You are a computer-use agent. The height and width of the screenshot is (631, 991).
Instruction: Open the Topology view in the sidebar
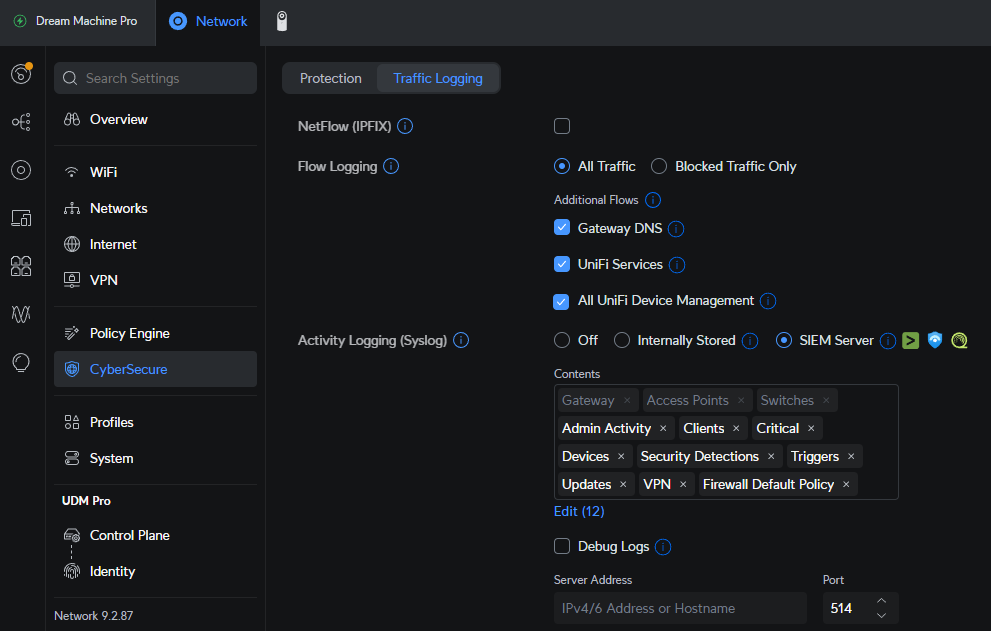point(20,121)
